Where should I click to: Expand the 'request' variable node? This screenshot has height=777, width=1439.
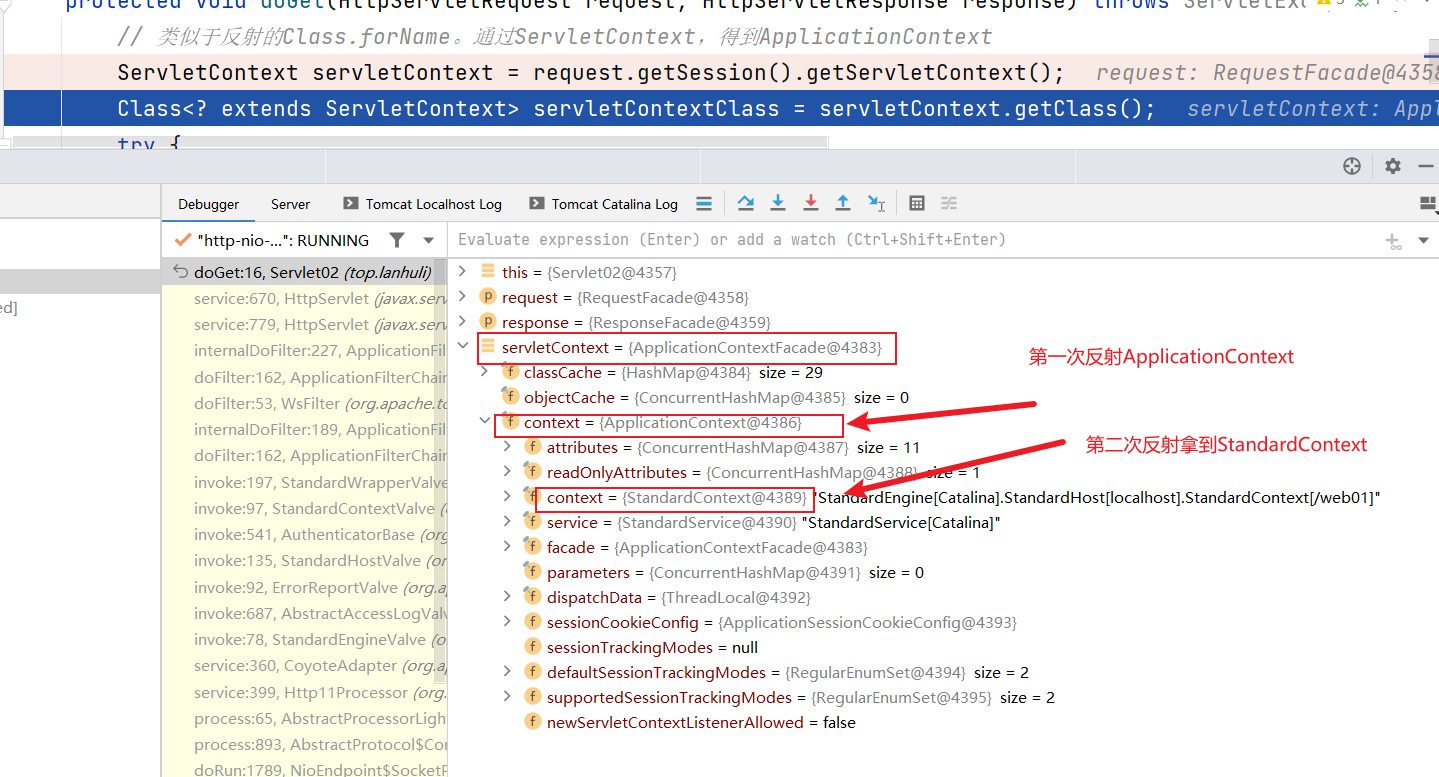pyautogui.click(x=462, y=297)
